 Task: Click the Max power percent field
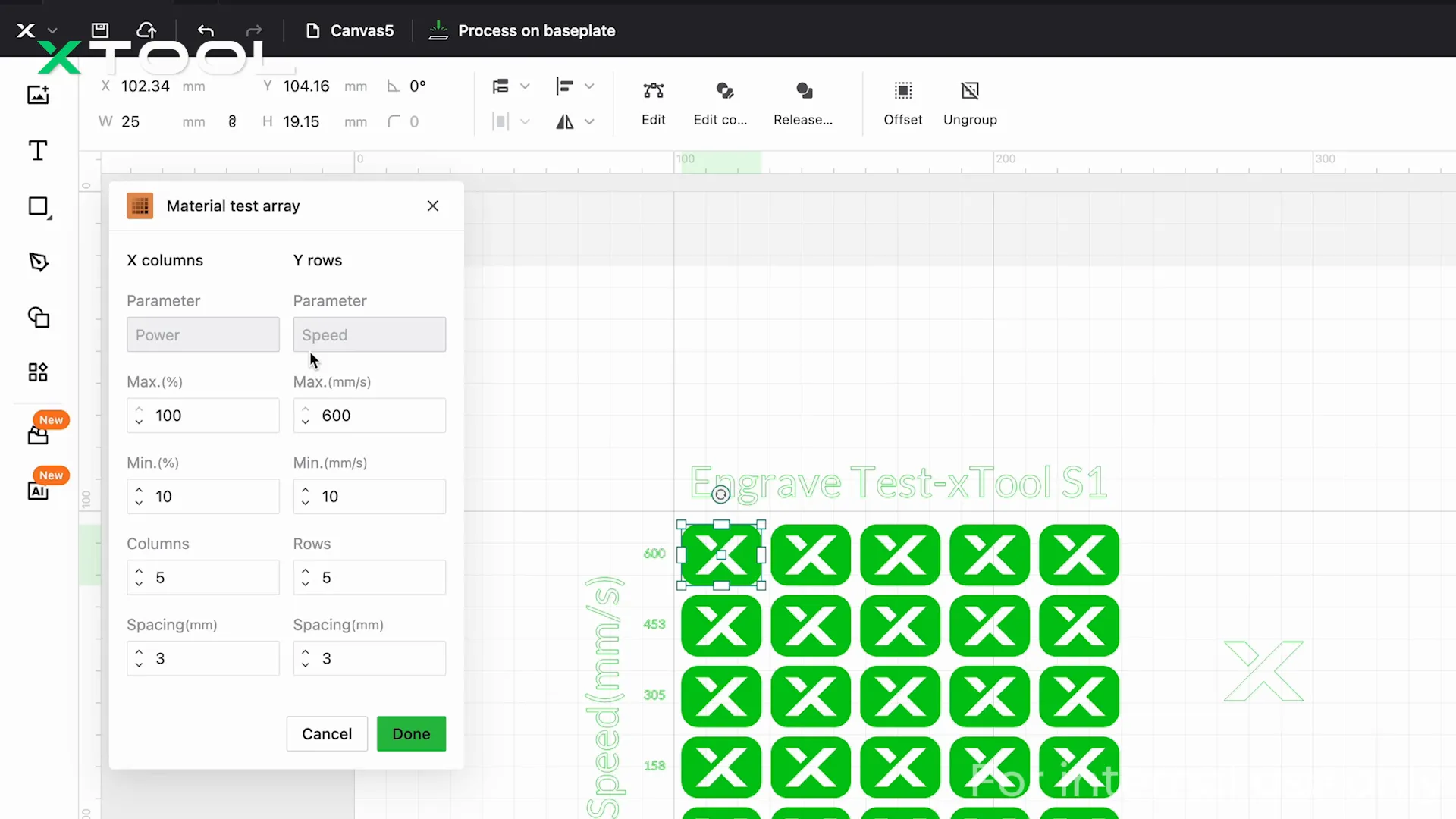click(203, 416)
